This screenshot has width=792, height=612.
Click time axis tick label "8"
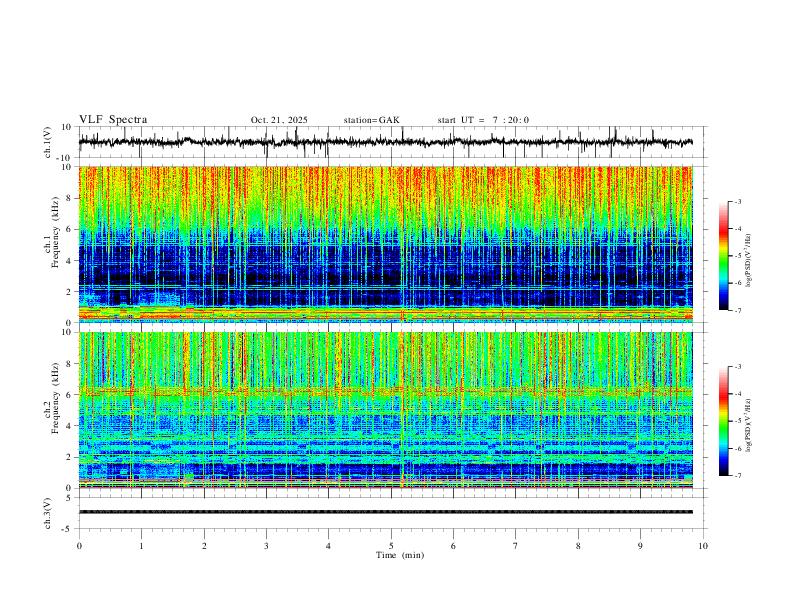tap(578, 546)
